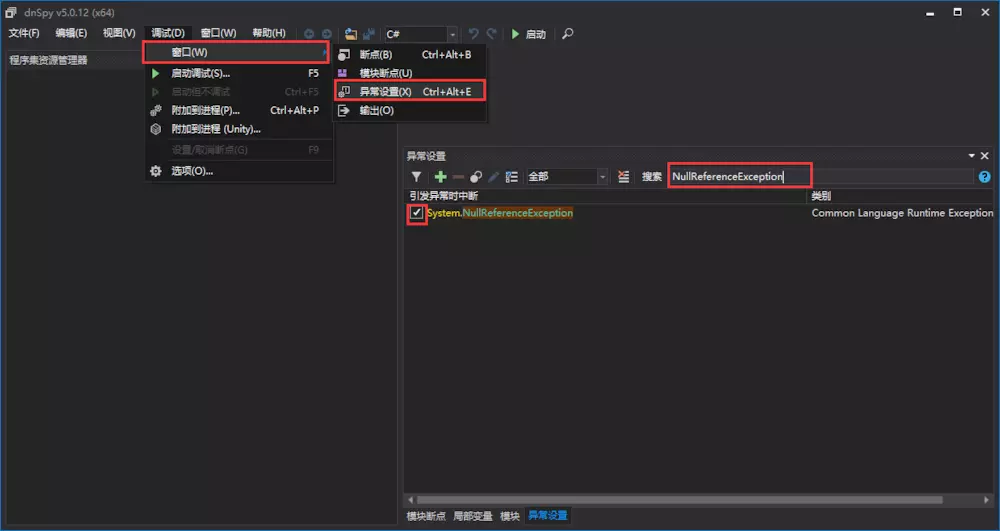Click the add conditions icon beside the minus icon

476,177
